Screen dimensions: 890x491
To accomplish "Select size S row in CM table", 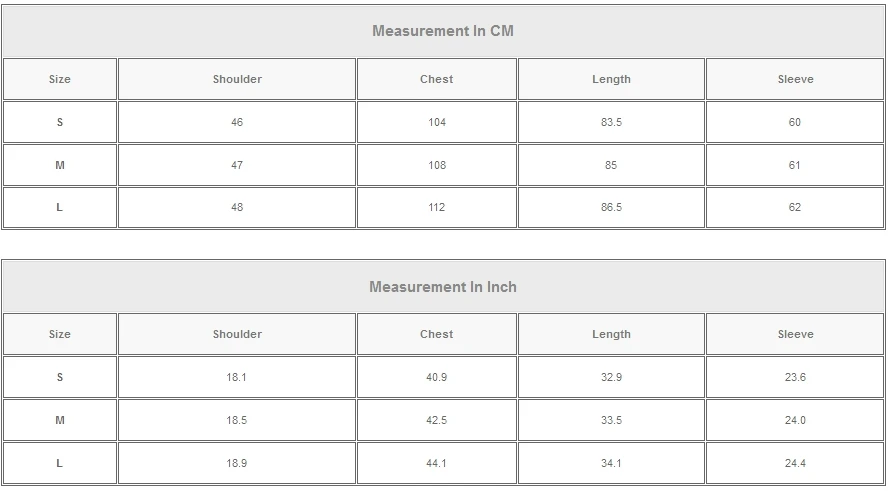I will (60, 122).
